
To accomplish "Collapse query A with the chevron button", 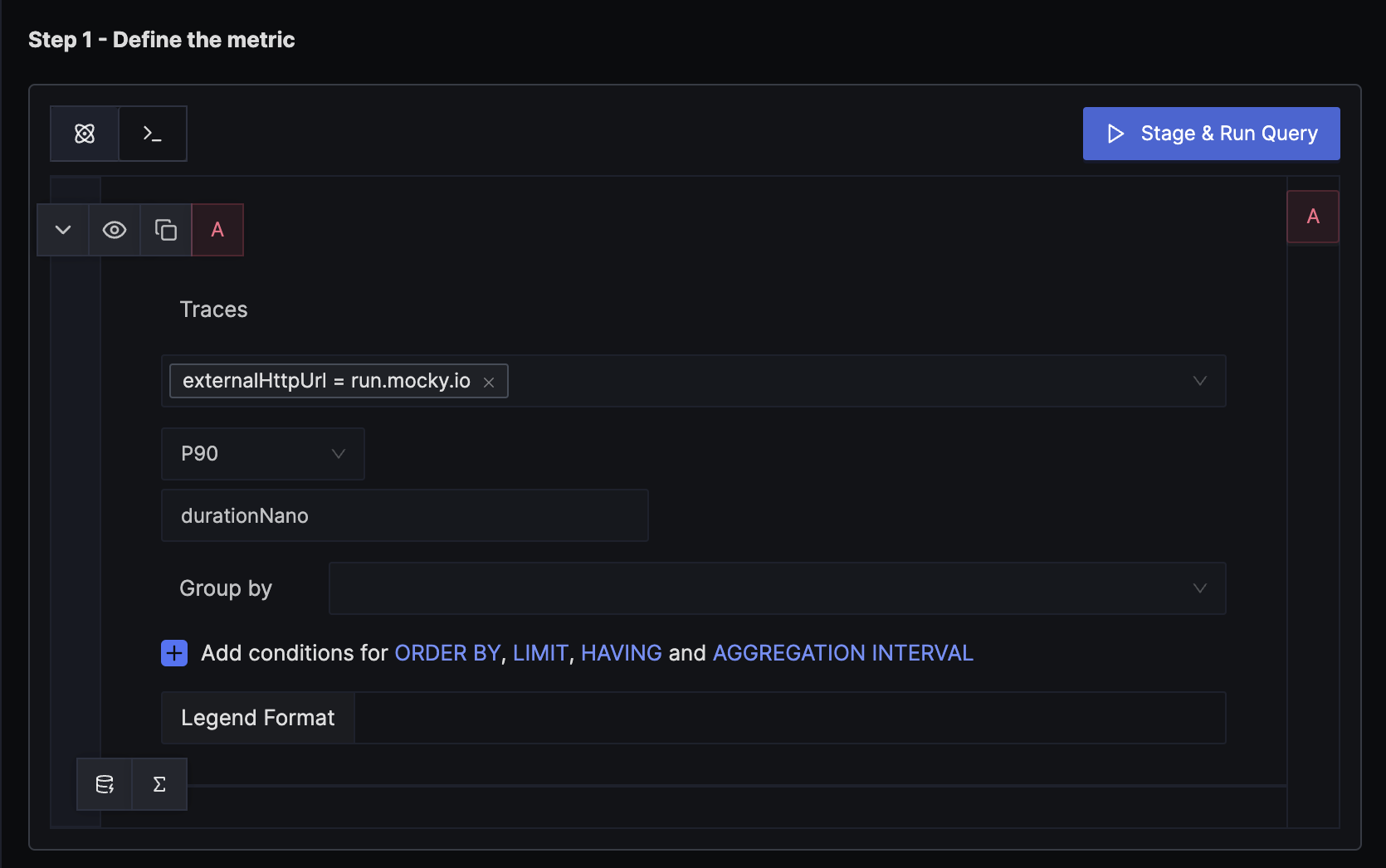I will point(63,230).
